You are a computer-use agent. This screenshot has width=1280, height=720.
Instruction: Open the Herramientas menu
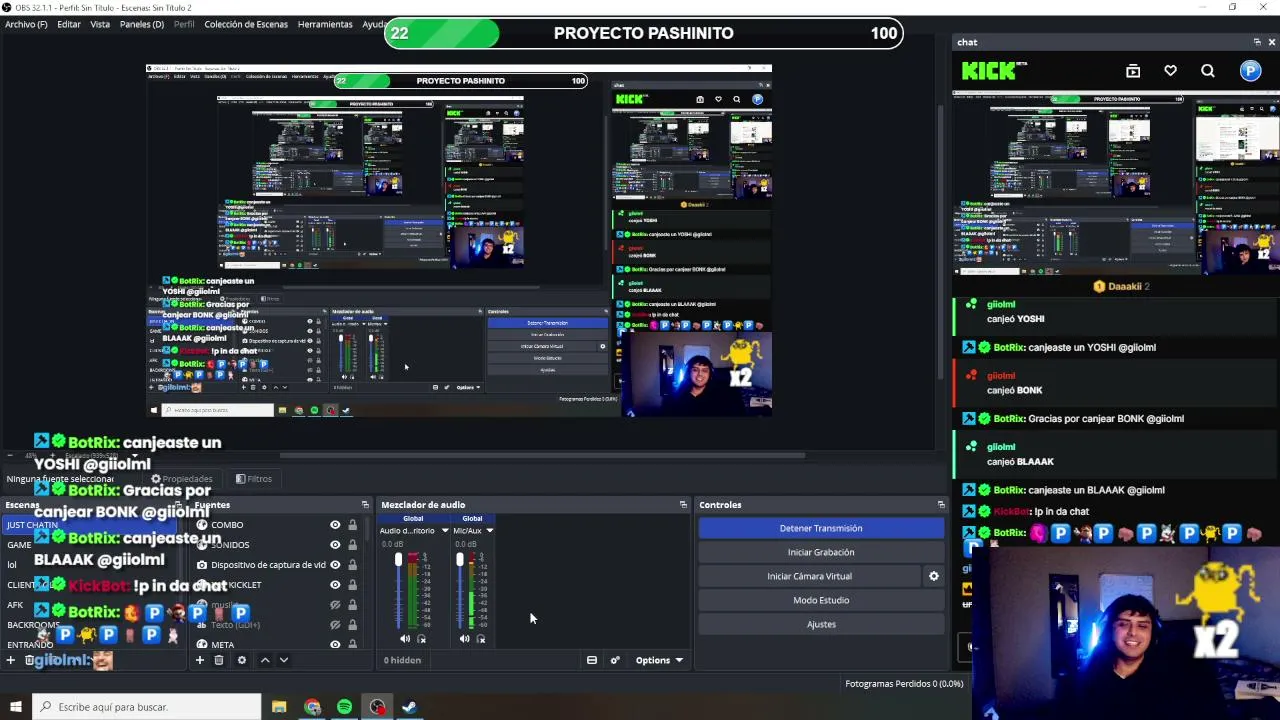tap(325, 24)
